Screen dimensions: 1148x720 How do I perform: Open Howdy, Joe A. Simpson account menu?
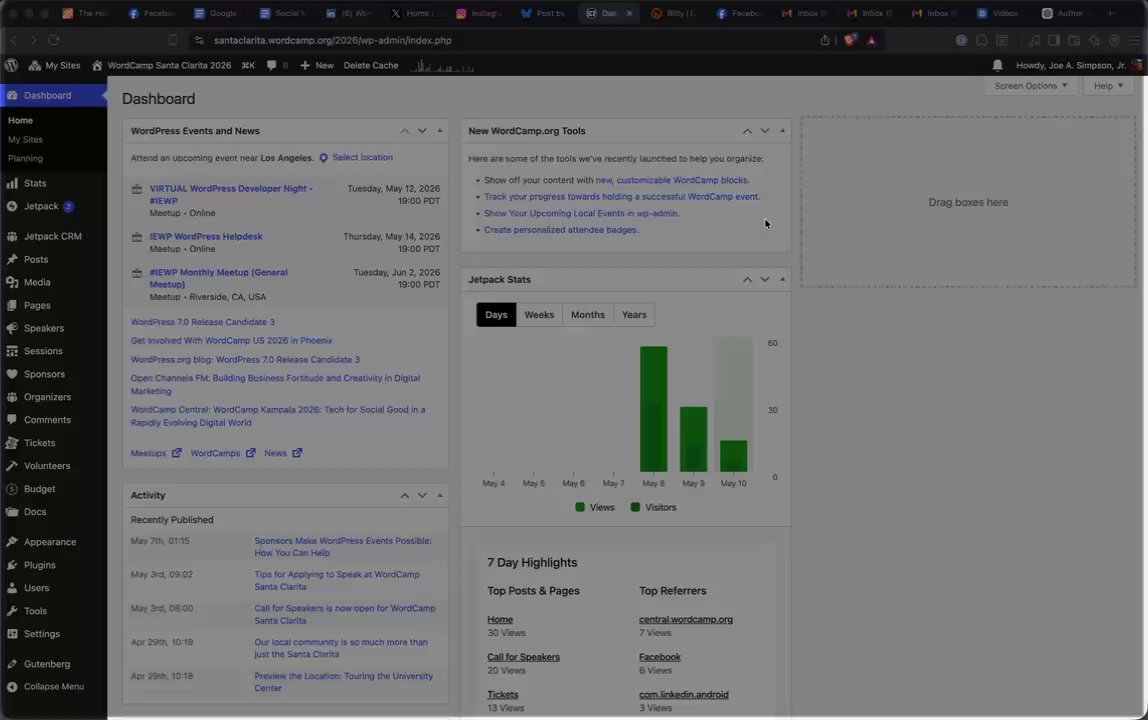[x=1078, y=65]
